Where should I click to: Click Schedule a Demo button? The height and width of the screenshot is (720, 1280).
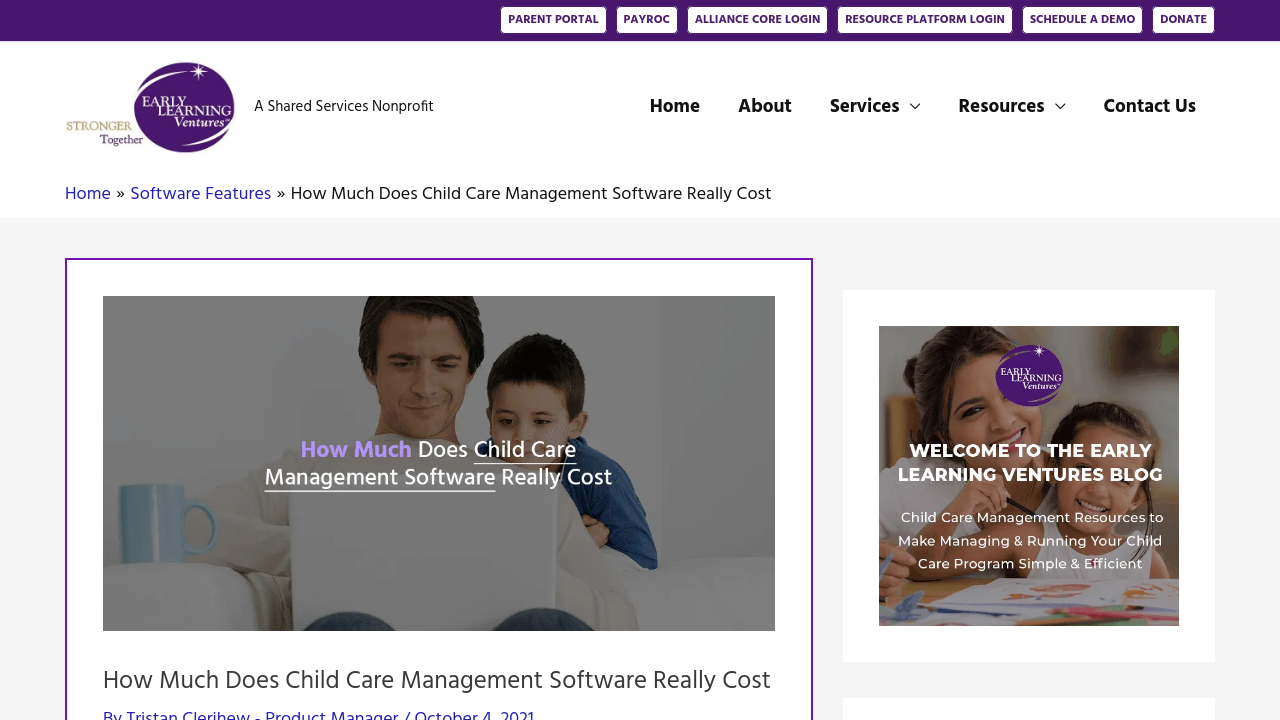click(1082, 20)
